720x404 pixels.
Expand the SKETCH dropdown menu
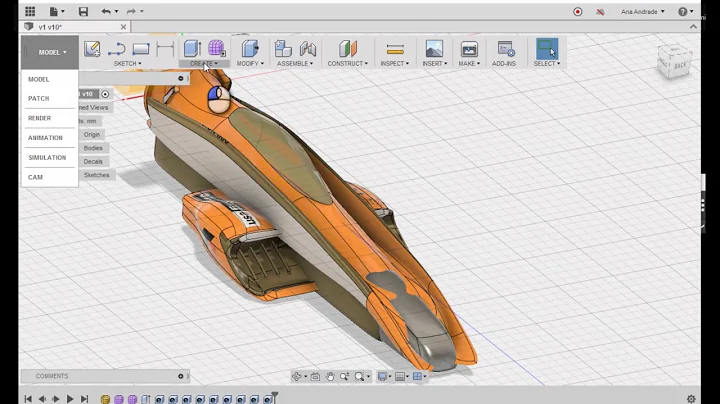[128, 63]
